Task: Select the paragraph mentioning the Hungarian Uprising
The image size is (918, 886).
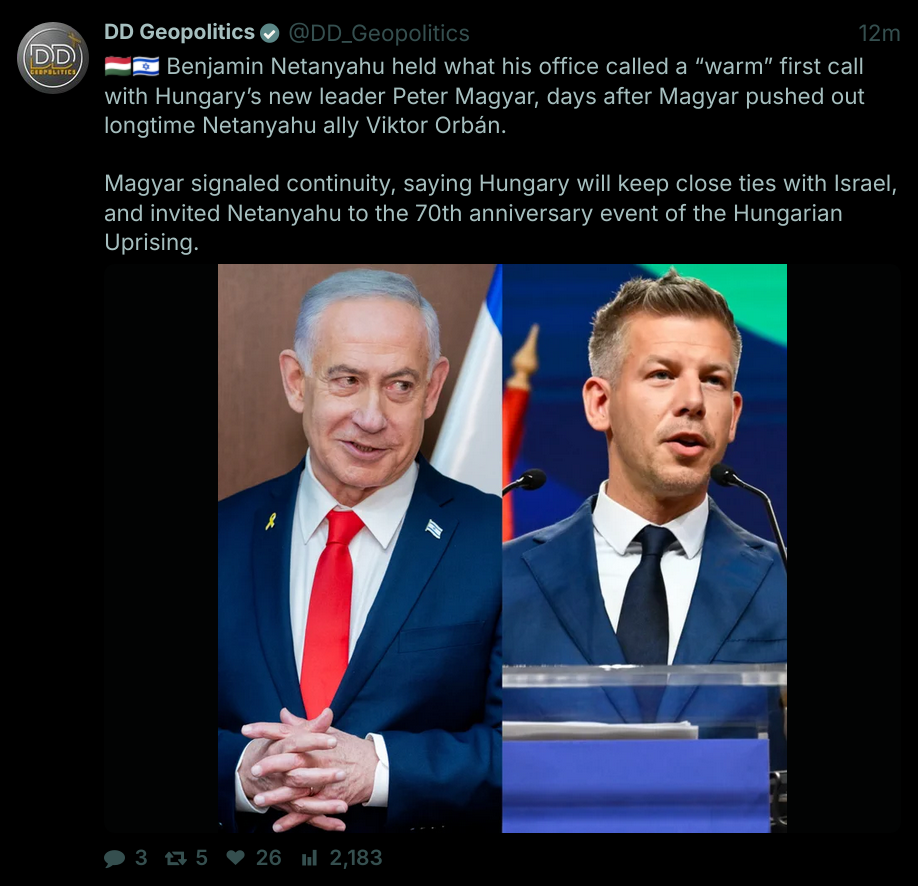Action: [x=501, y=213]
